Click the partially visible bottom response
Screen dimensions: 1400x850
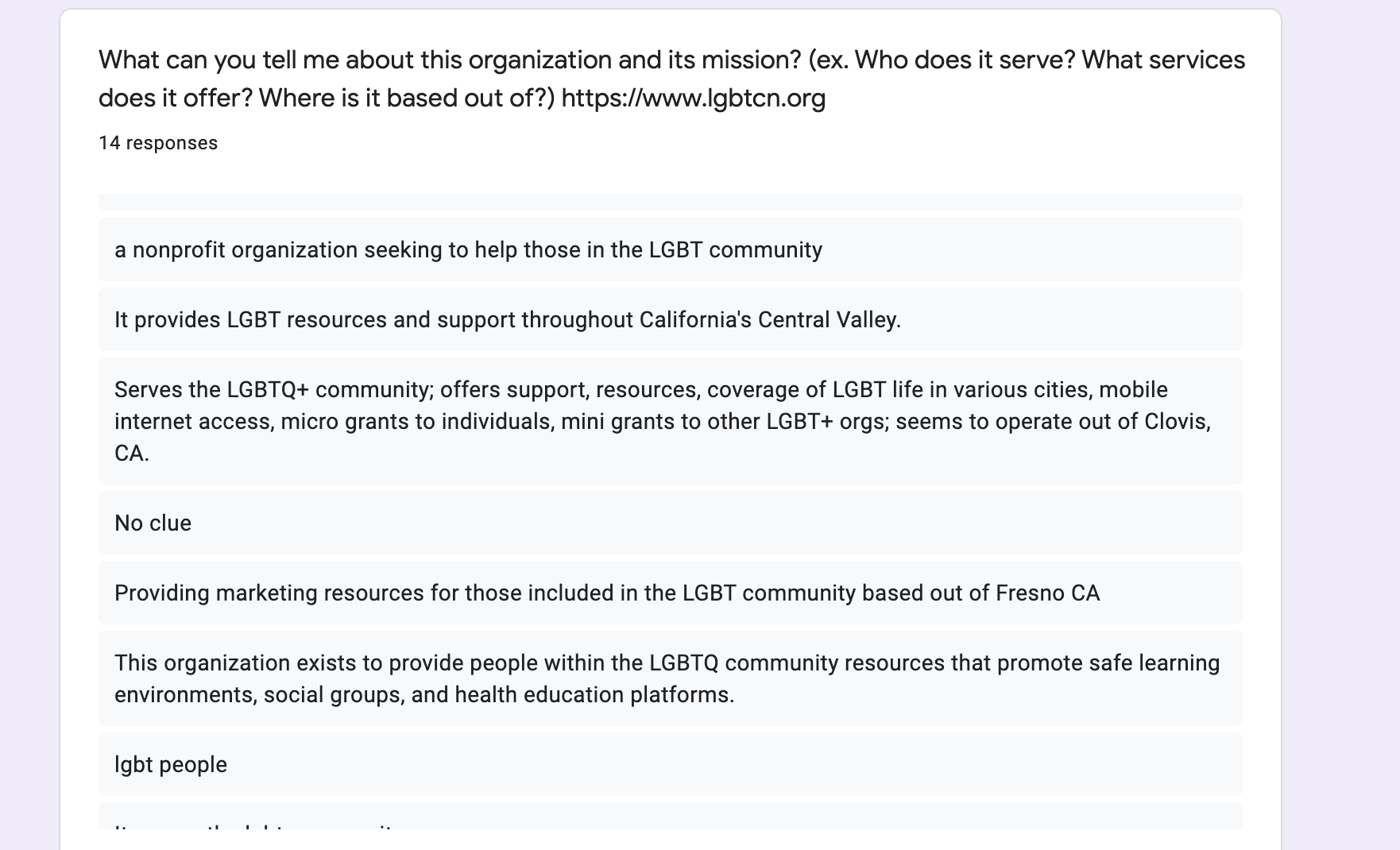pos(671,817)
